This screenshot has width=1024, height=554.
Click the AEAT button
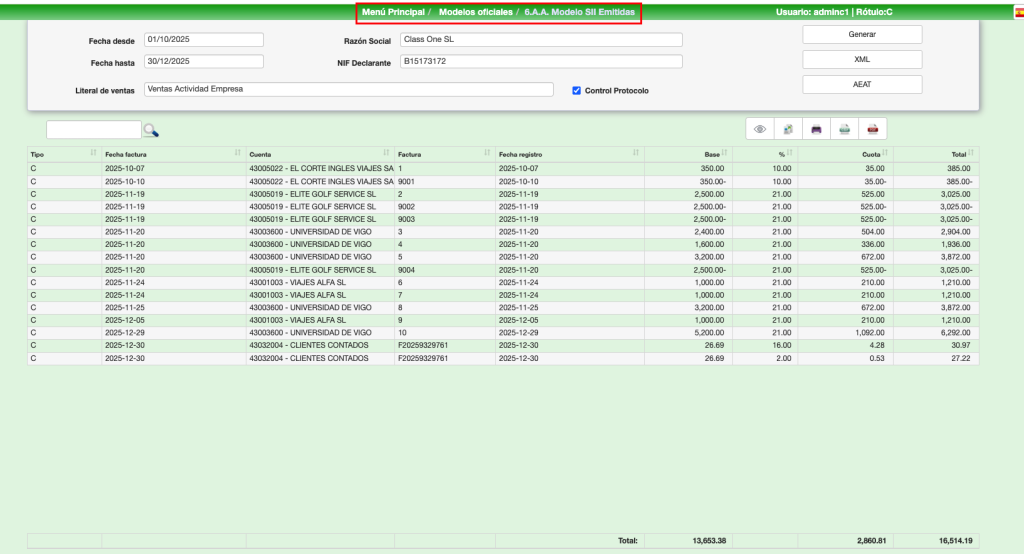(861, 84)
